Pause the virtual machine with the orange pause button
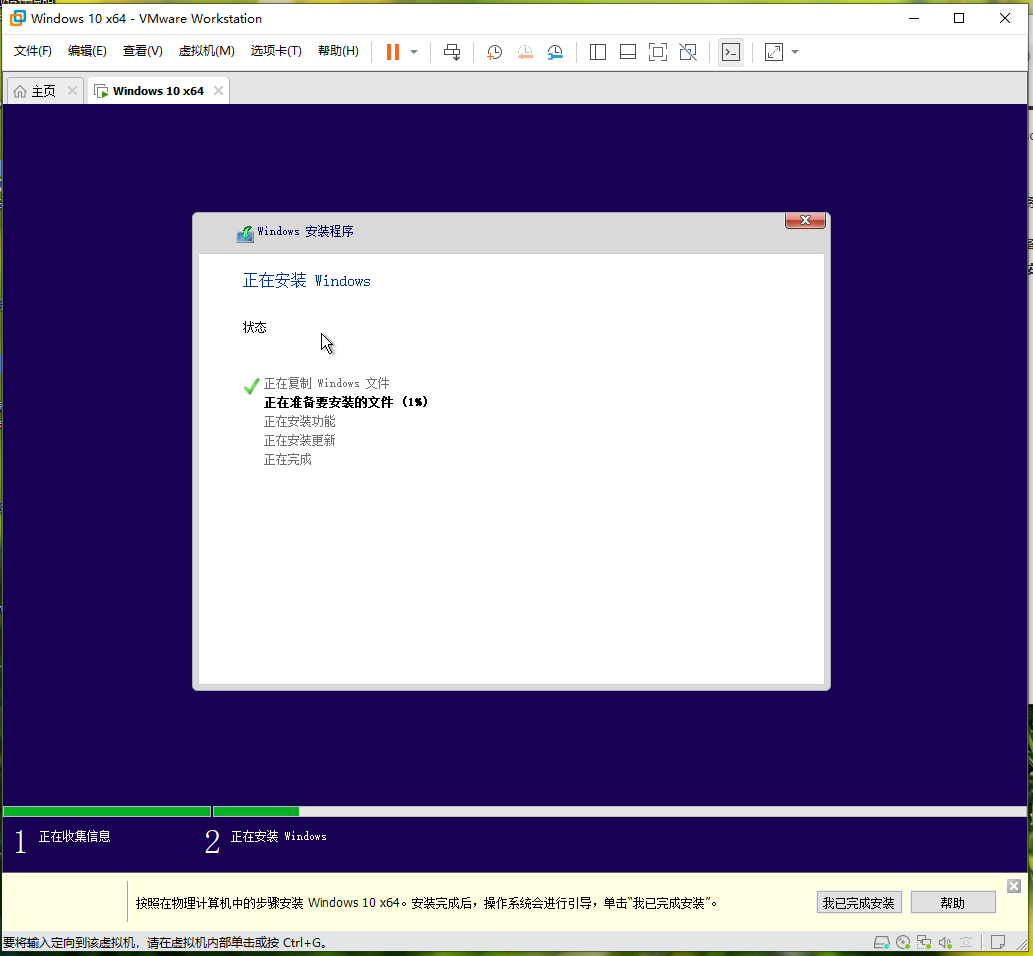This screenshot has height=956, width=1033. (x=393, y=52)
